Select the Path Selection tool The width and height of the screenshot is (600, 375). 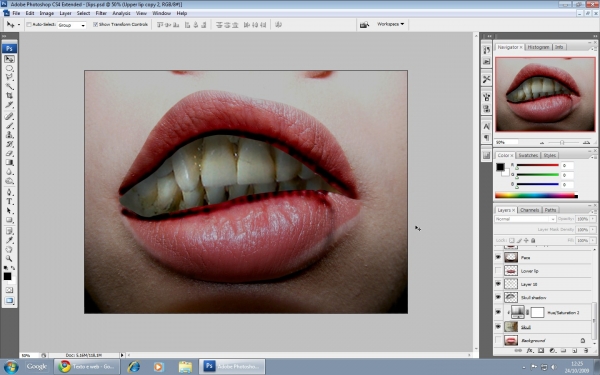coord(10,211)
